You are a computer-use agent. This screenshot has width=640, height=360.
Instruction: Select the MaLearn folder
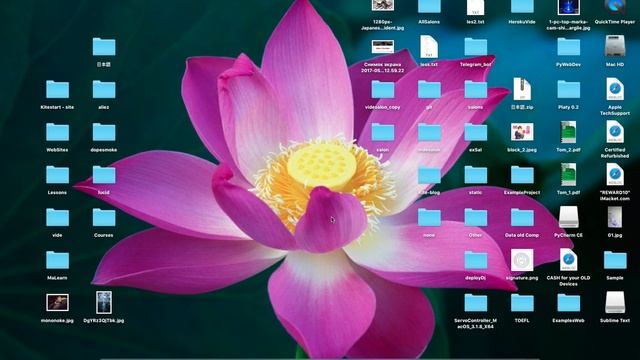[x=57, y=260]
